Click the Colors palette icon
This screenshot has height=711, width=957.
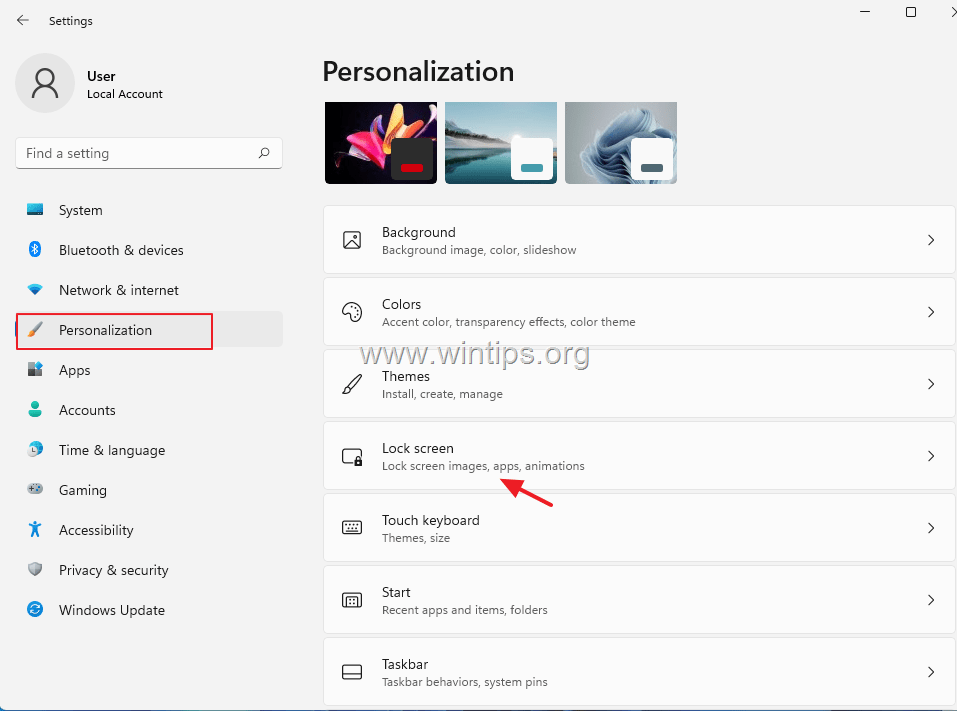(x=352, y=312)
